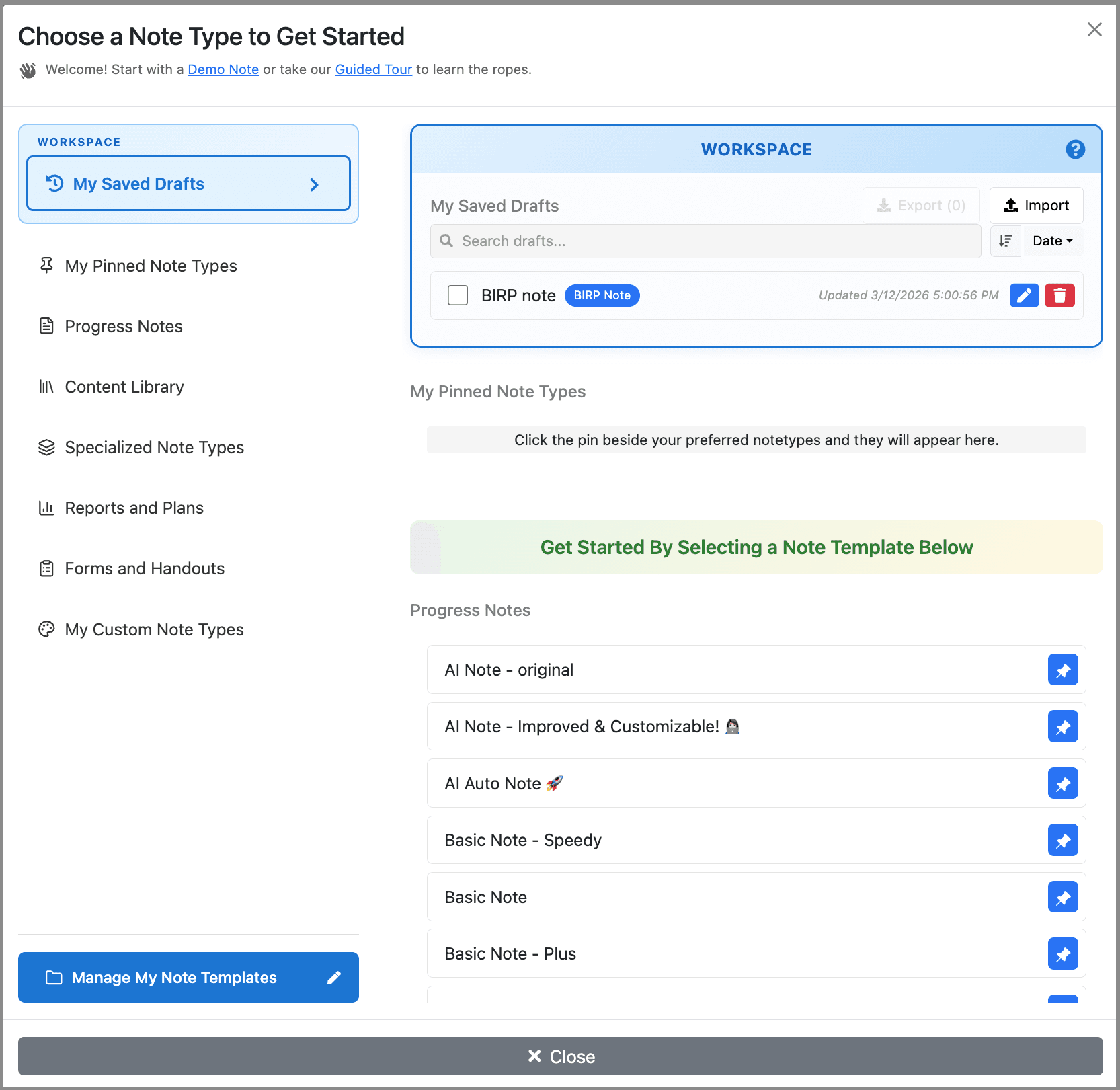Click the pin icon next to My Pinned Note Types
Image resolution: width=1120 pixels, height=1090 pixels.
[46, 266]
